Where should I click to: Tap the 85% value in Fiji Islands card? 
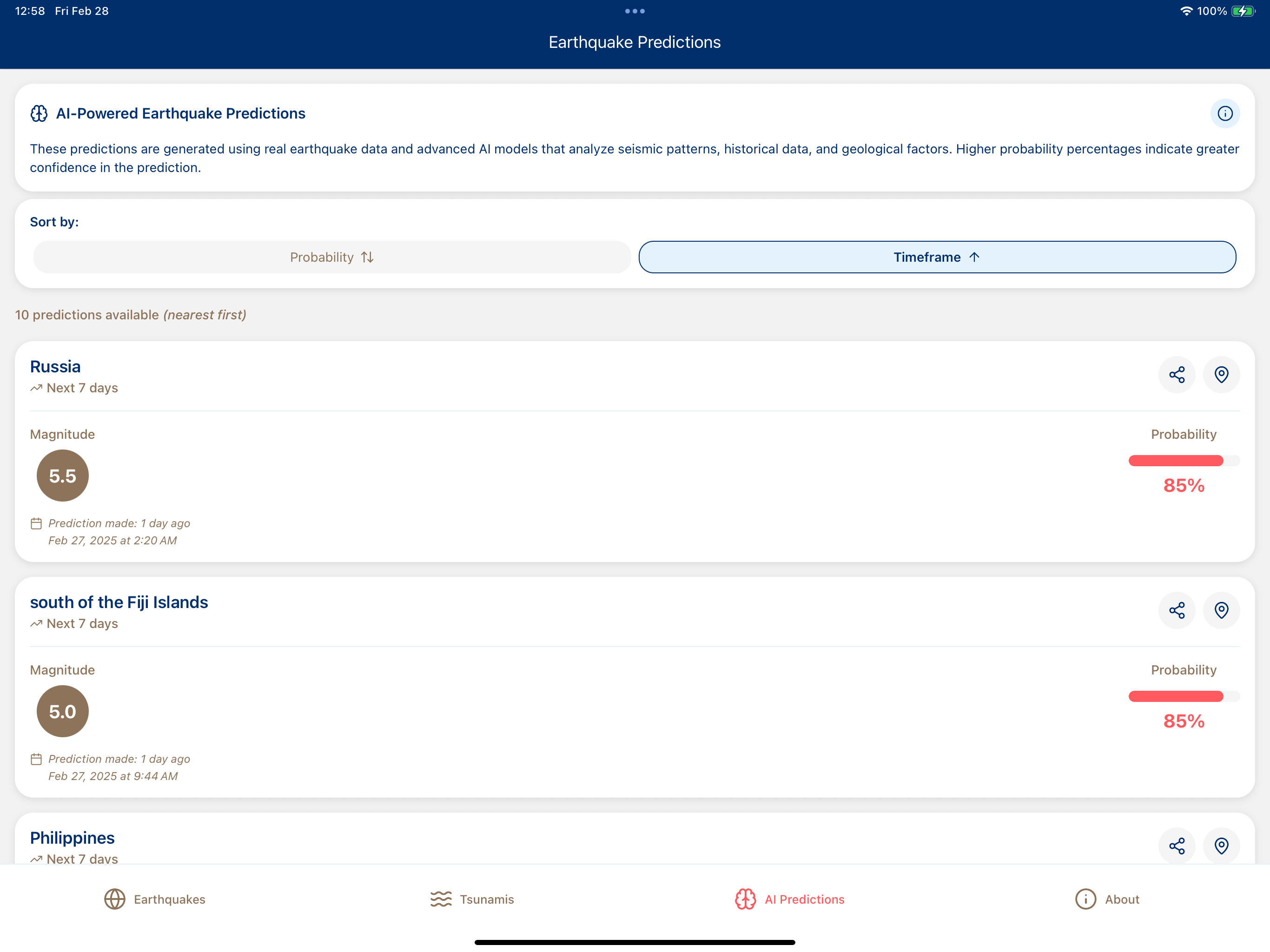(x=1184, y=721)
